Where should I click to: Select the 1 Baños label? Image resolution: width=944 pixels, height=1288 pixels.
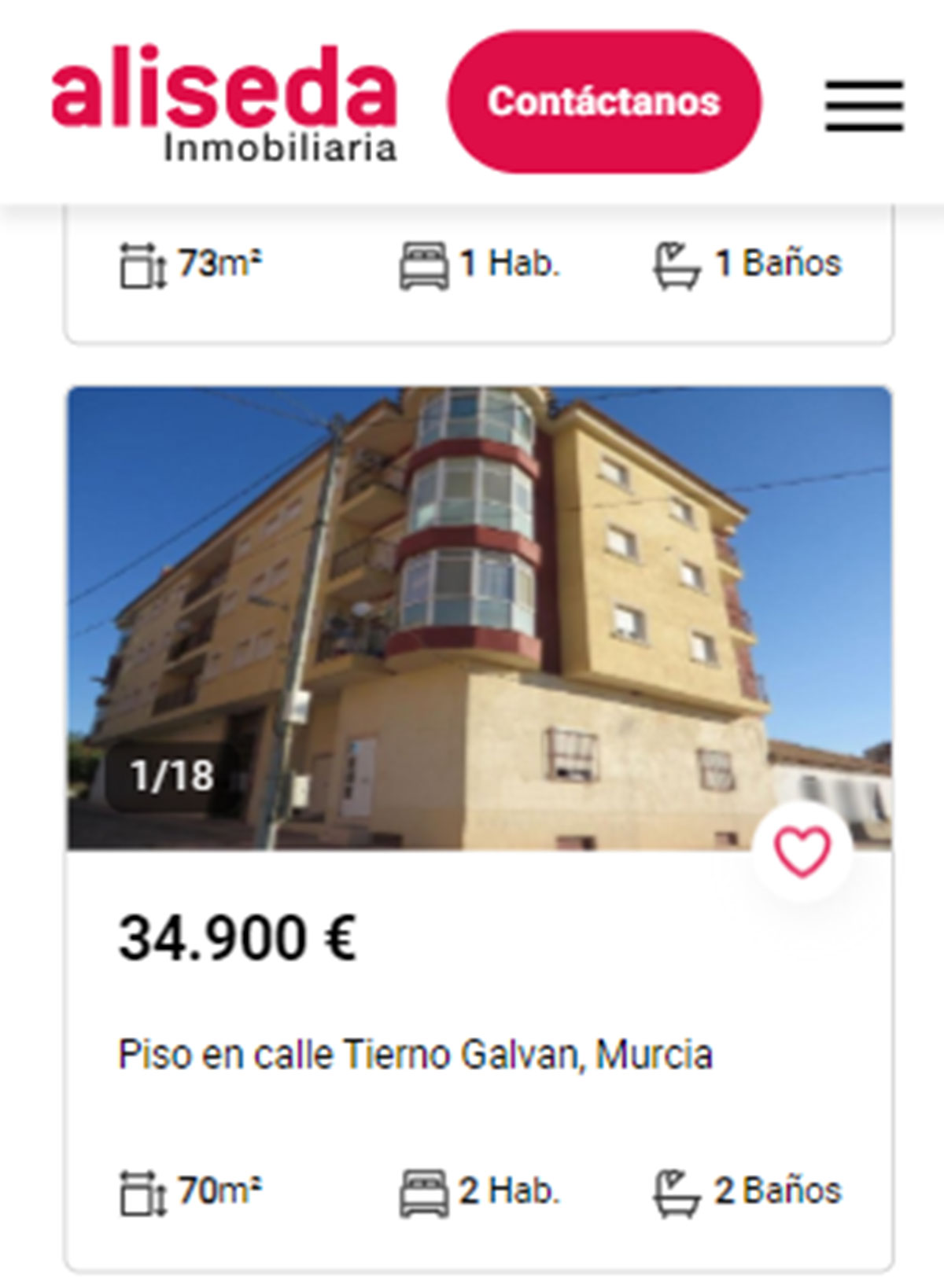point(778,263)
